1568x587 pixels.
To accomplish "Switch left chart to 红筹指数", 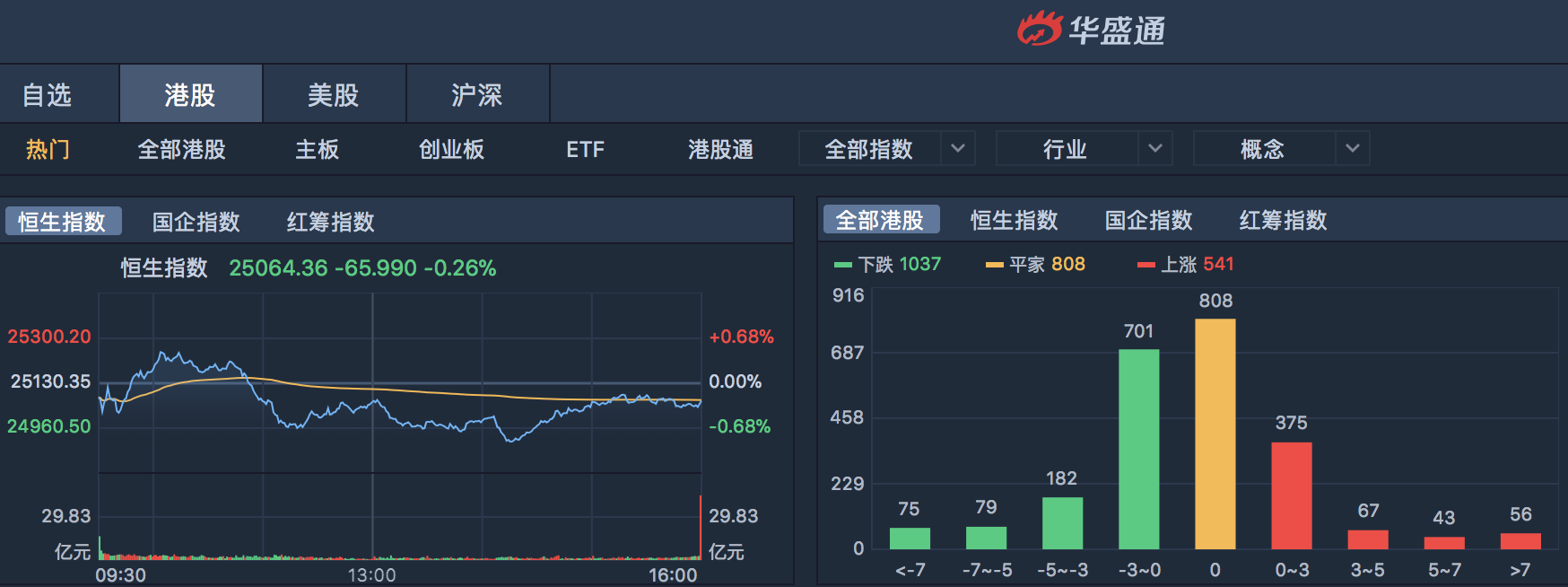I will coord(331,222).
